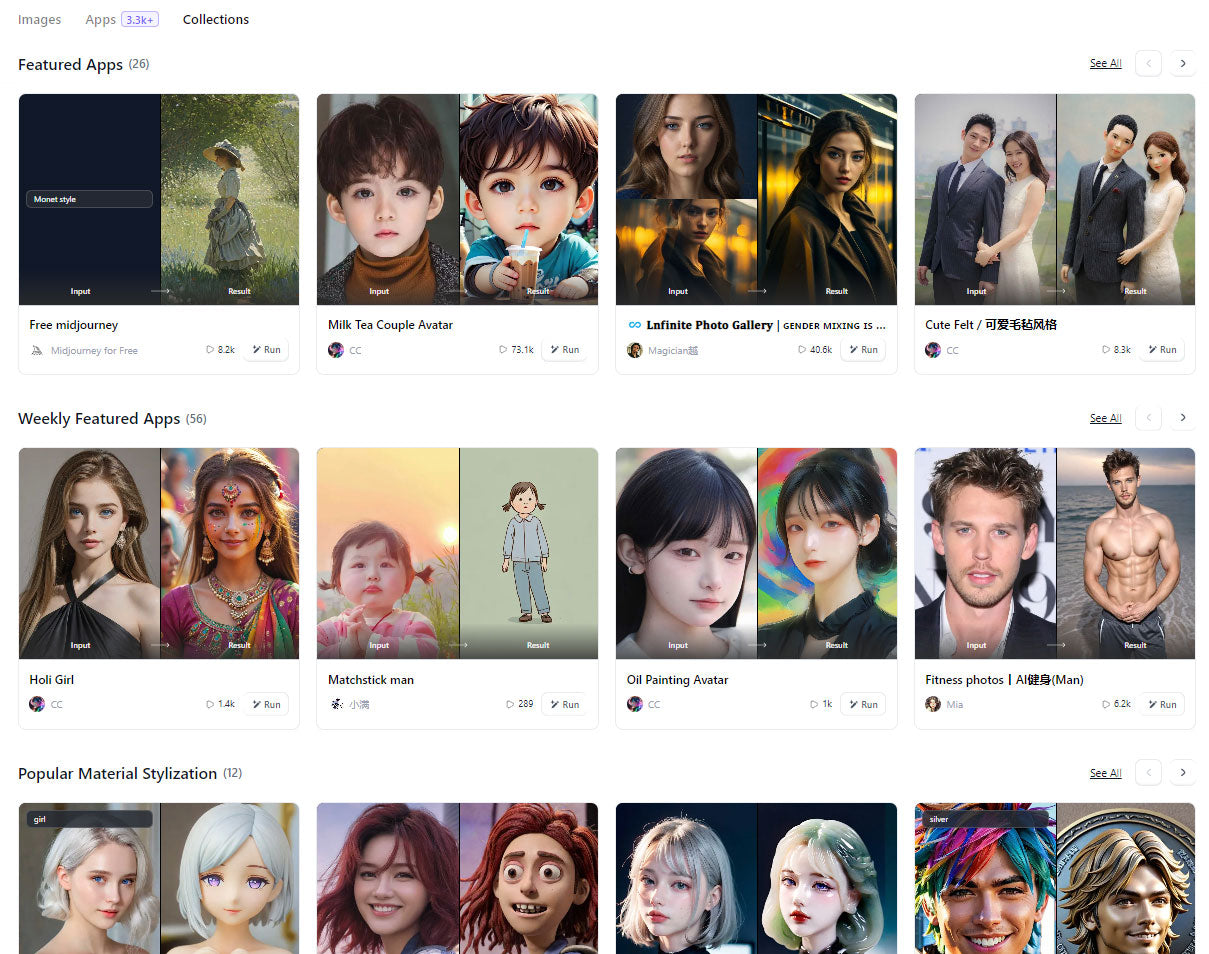
Task: Click the Midjourney for Free author name
Action: click(x=94, y=350)
